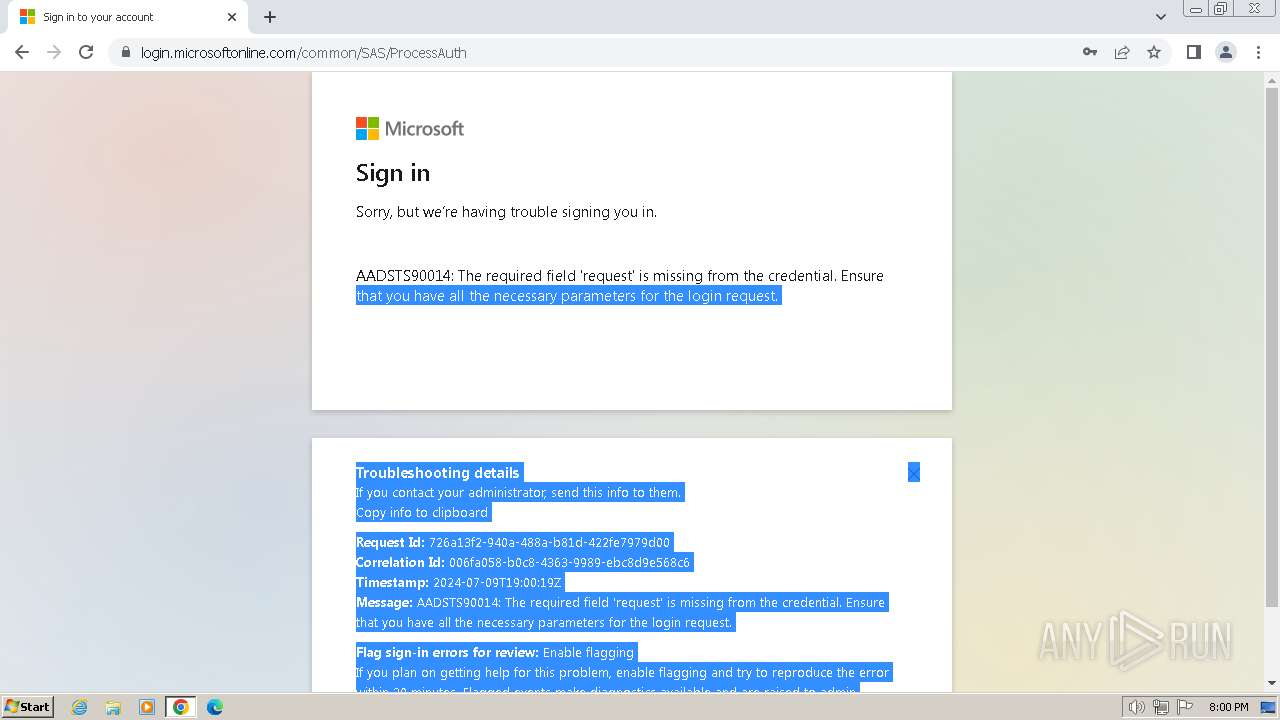Click the volume speaker tray icon
This screenshot has width=1280, height=720.
1136,707
